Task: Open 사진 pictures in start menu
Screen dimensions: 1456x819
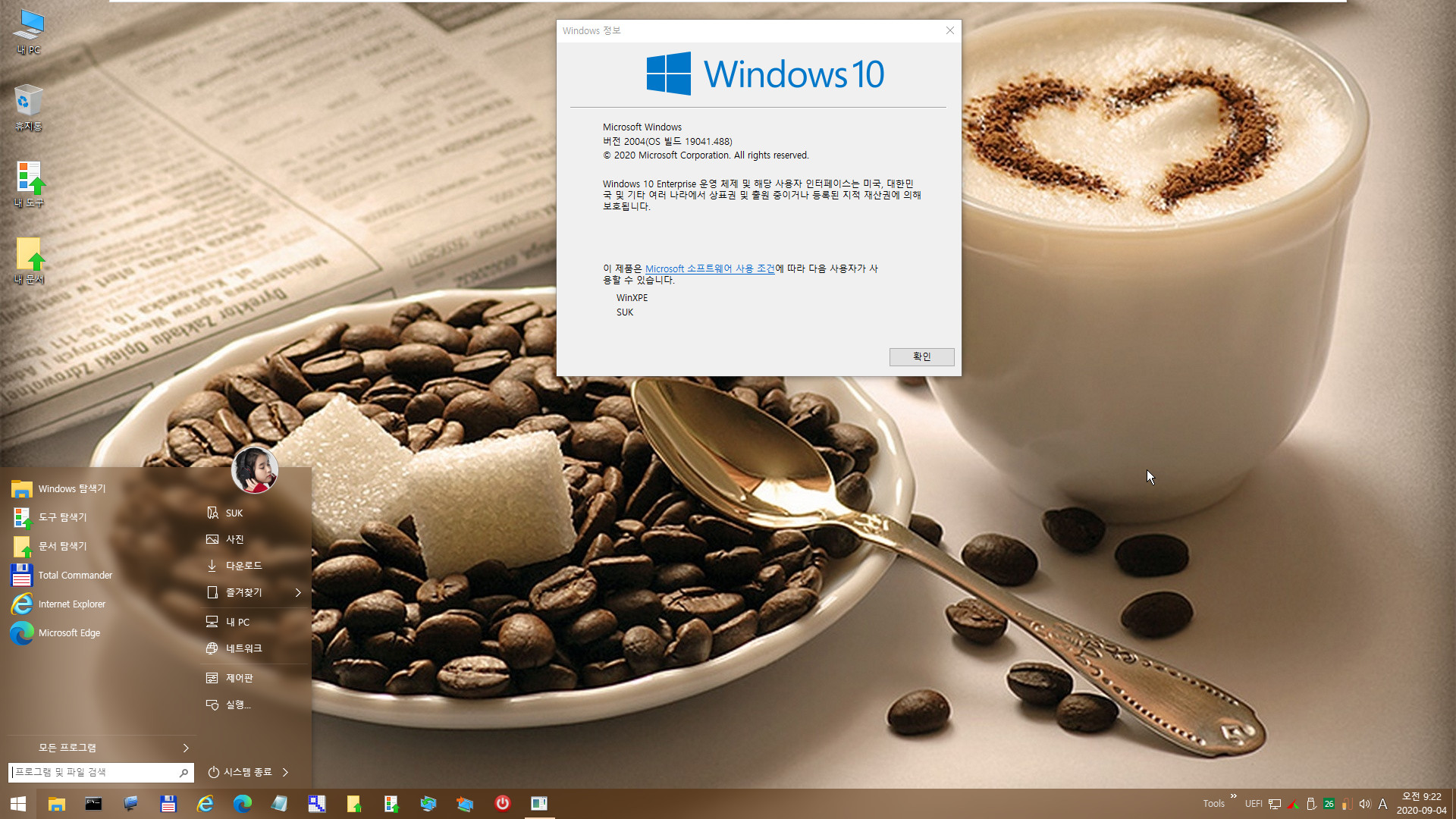Action: (x=254, y=539)
